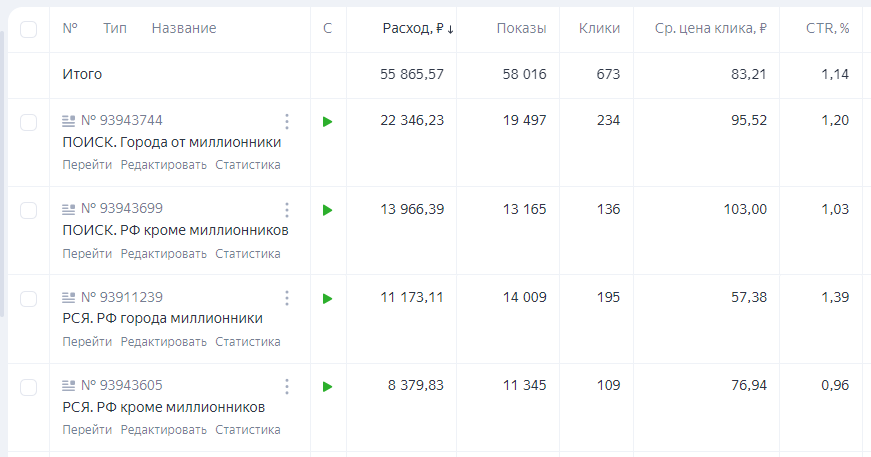Screen dimensions: 871x457
Task: Sort table by Клики column header
Action: (599, 28)
